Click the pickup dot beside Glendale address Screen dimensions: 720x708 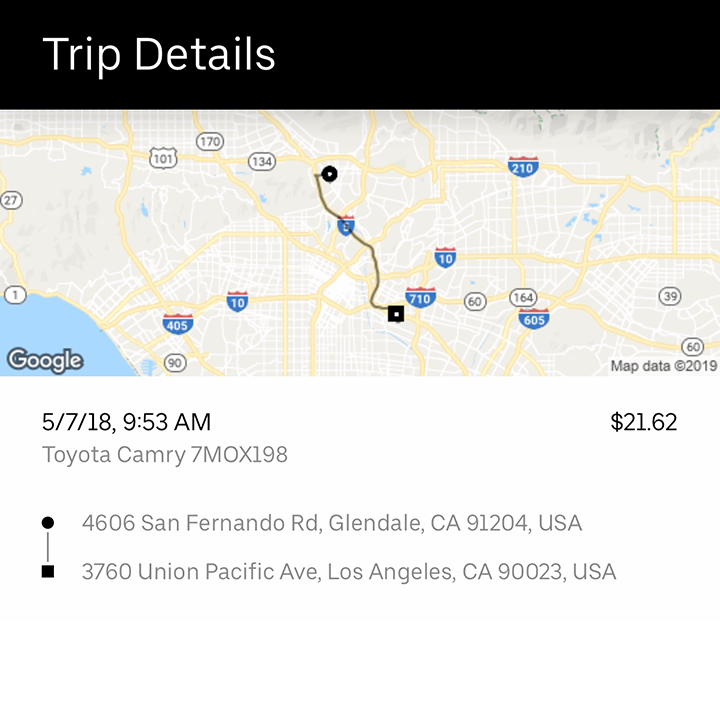pyautogui.click(x=48, y=523)
